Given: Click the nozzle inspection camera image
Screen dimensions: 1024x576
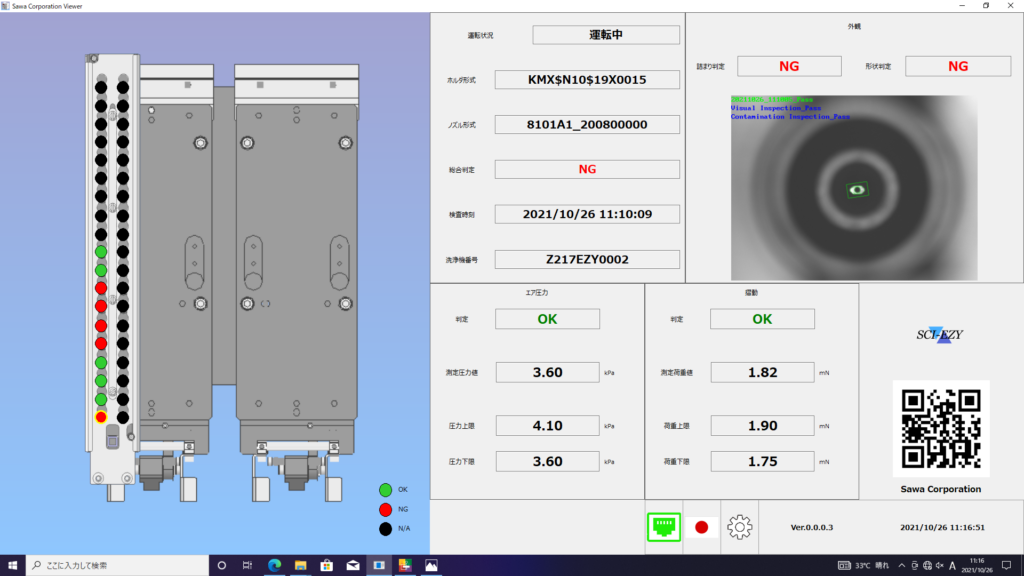Looking at the screenshot, I should tap(853, 188).
